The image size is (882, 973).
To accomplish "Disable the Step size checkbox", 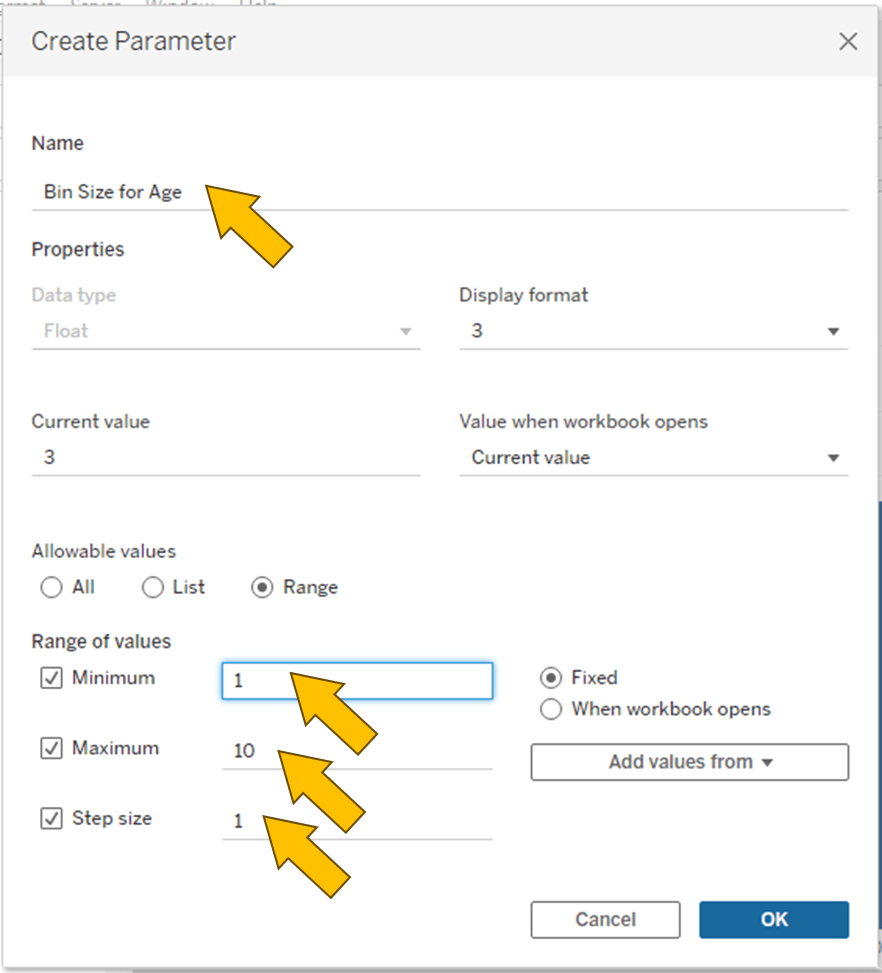I will (51, 819).
